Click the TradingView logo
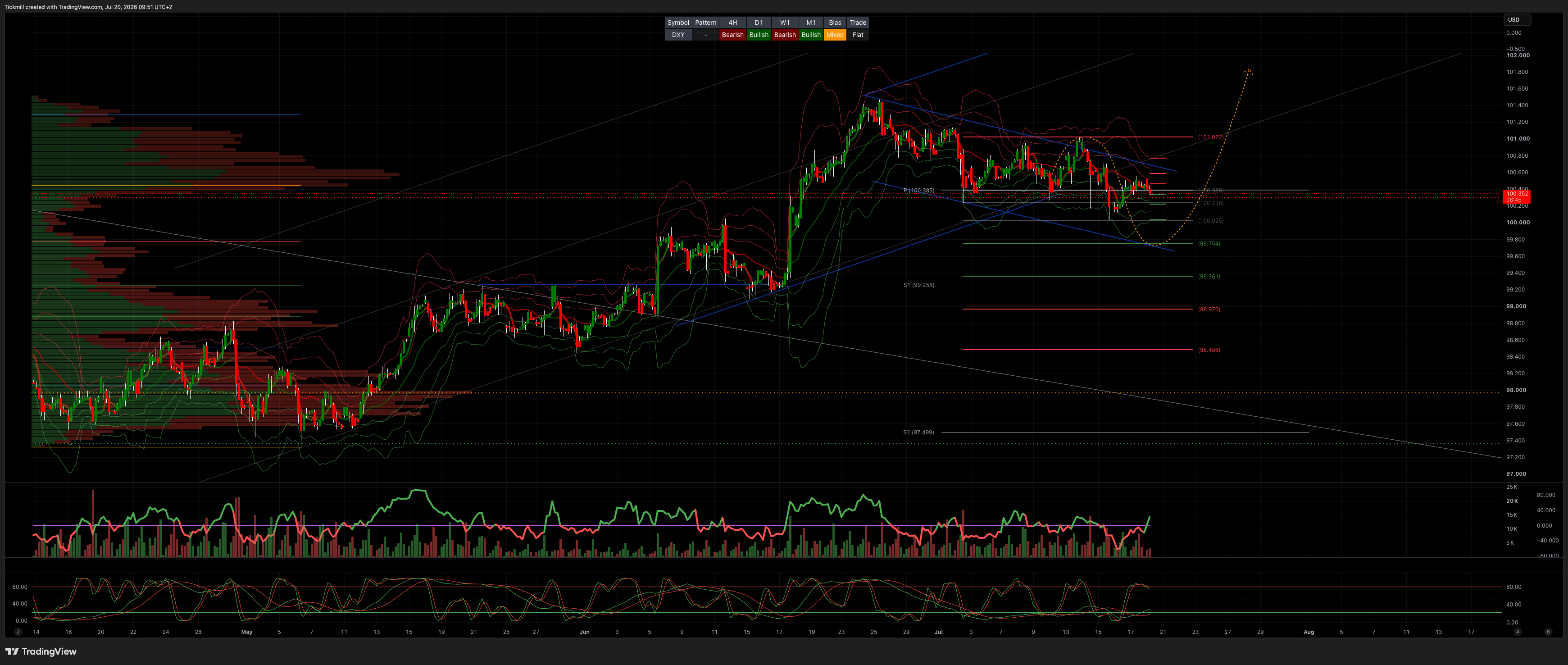 pos(41,651)
